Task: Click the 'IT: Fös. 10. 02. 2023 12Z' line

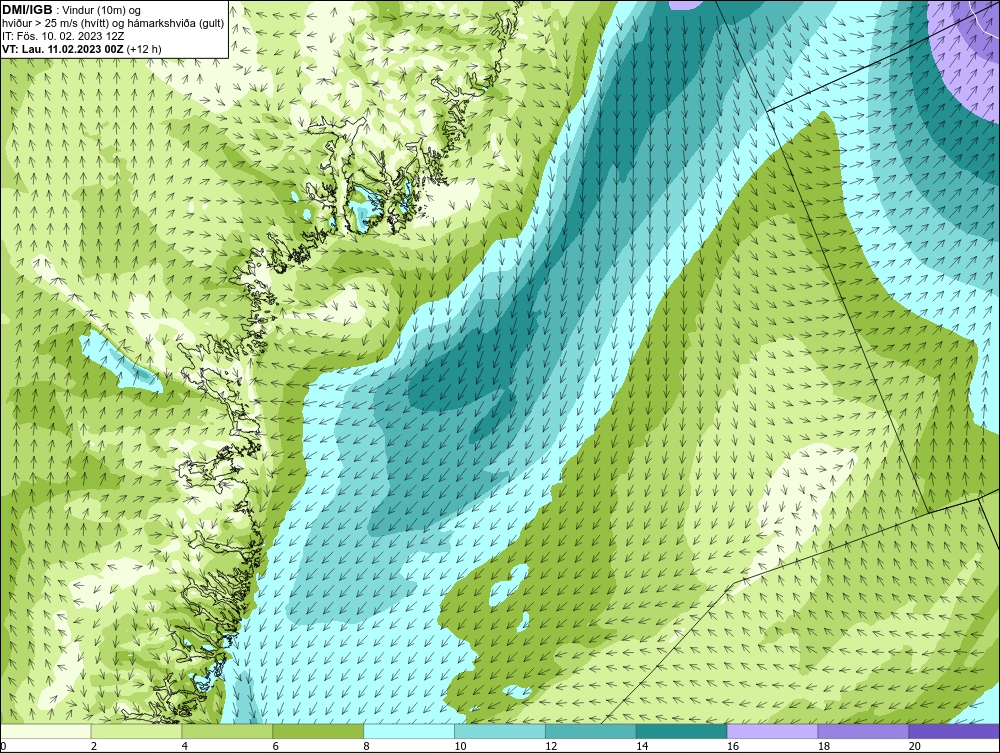Action: pos(63,36)
